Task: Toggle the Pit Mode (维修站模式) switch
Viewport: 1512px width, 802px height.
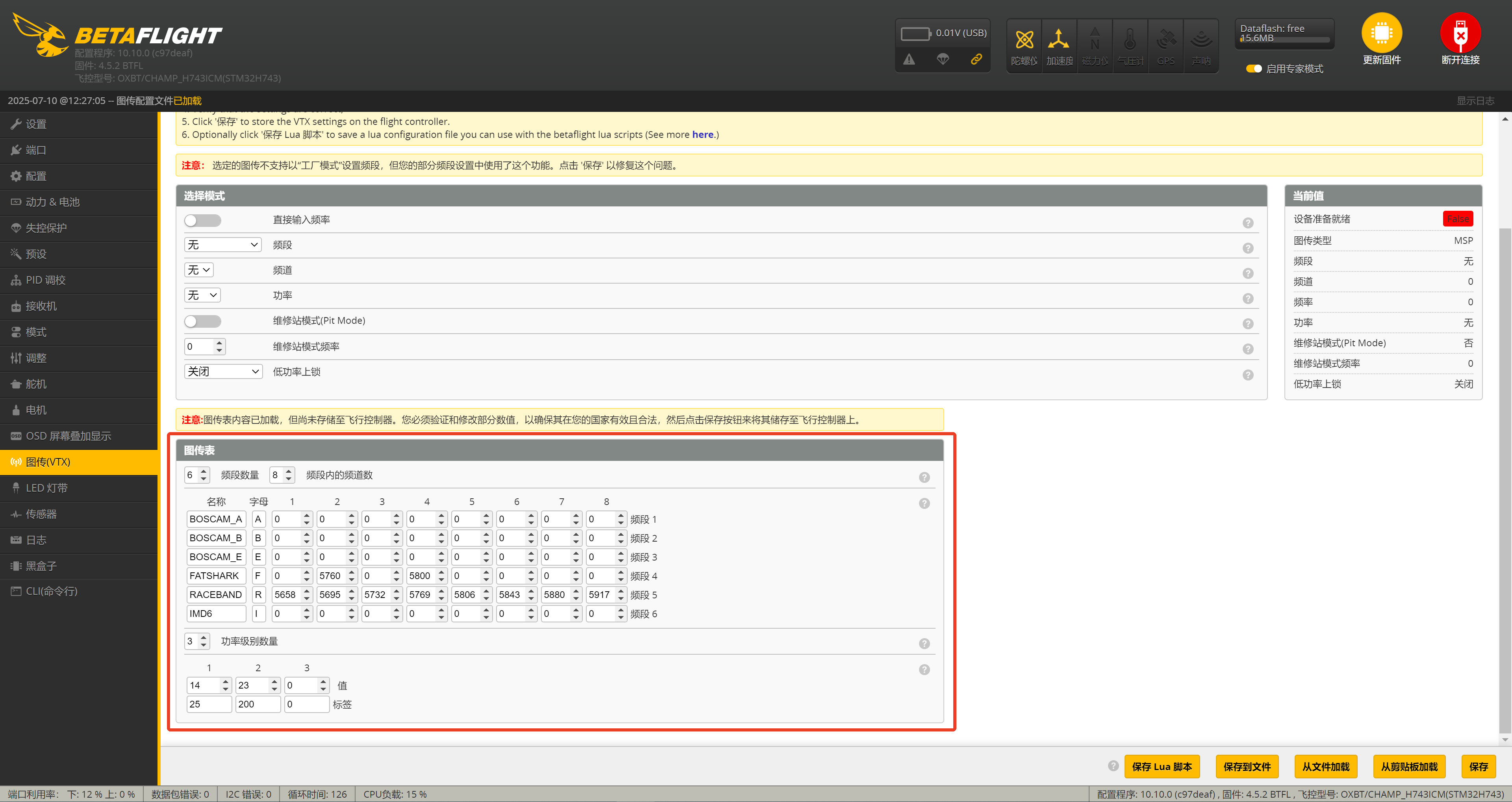Action: click(x=202, y=321)
